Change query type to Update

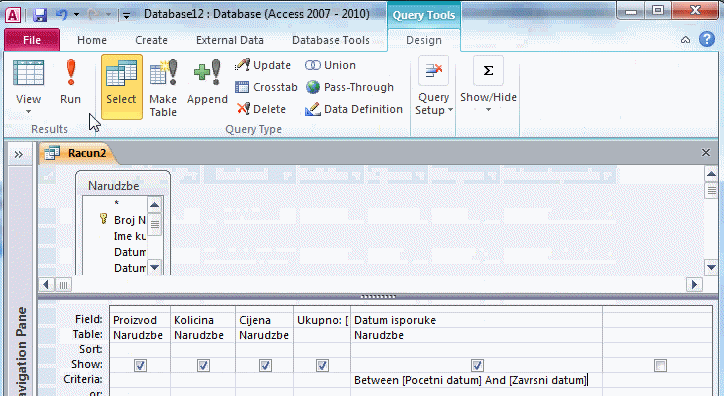(x=263, y=65)
